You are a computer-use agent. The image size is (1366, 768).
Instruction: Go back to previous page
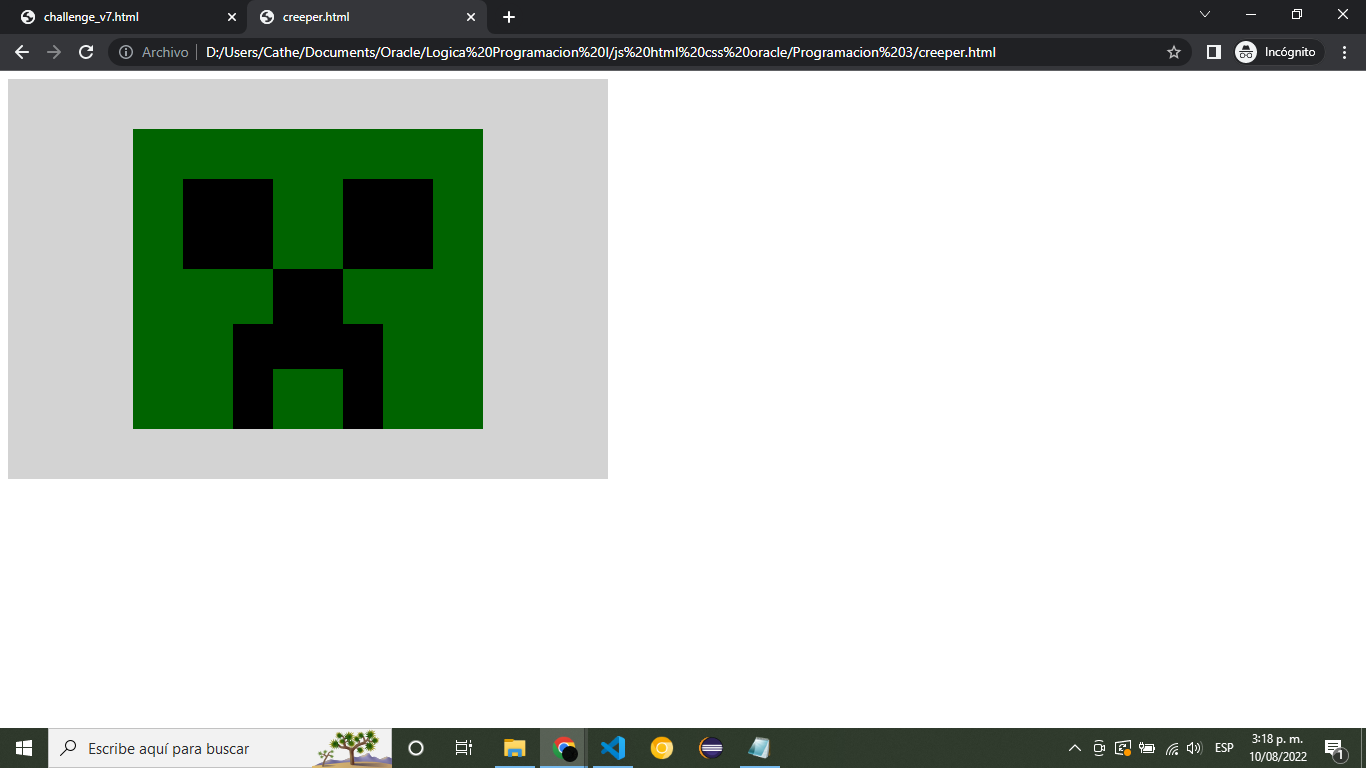(x=22, y=52)
